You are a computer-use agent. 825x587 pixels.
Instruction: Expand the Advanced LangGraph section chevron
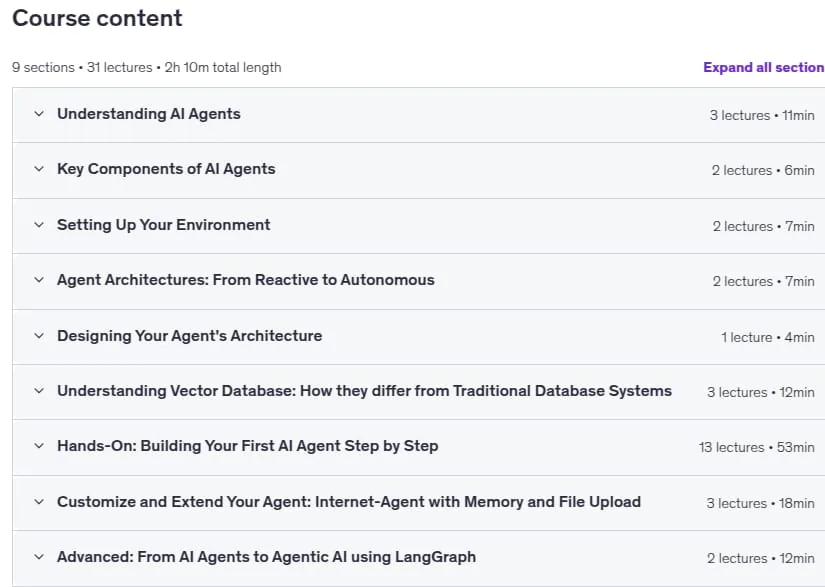click(39, 557)
